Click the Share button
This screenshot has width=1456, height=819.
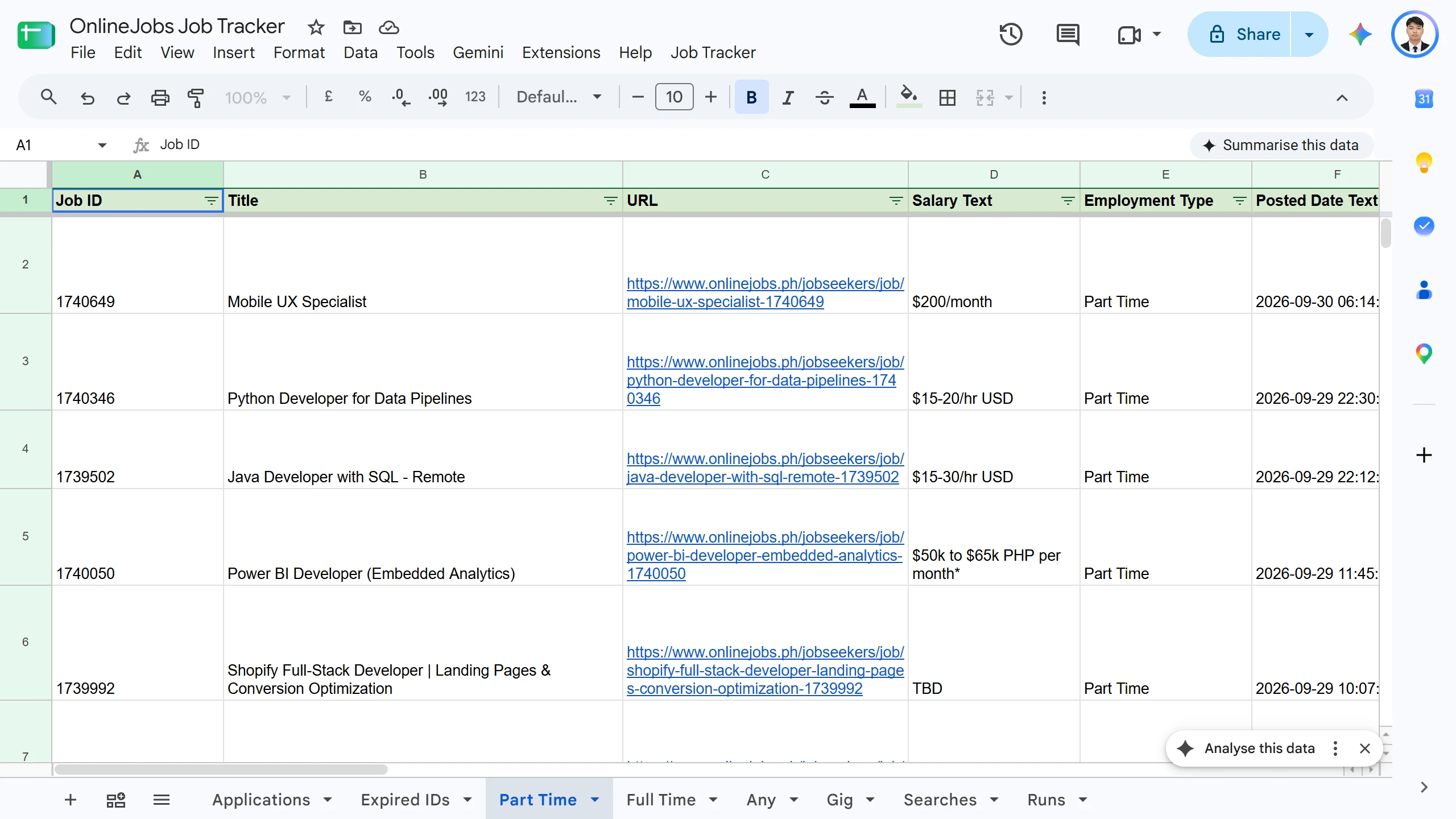pyautogui.click(x=1240, y=35)
